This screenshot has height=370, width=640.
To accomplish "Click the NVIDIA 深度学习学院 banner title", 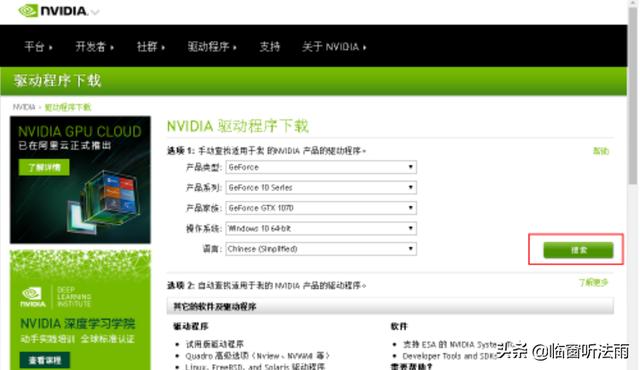I will coord(78,324).
